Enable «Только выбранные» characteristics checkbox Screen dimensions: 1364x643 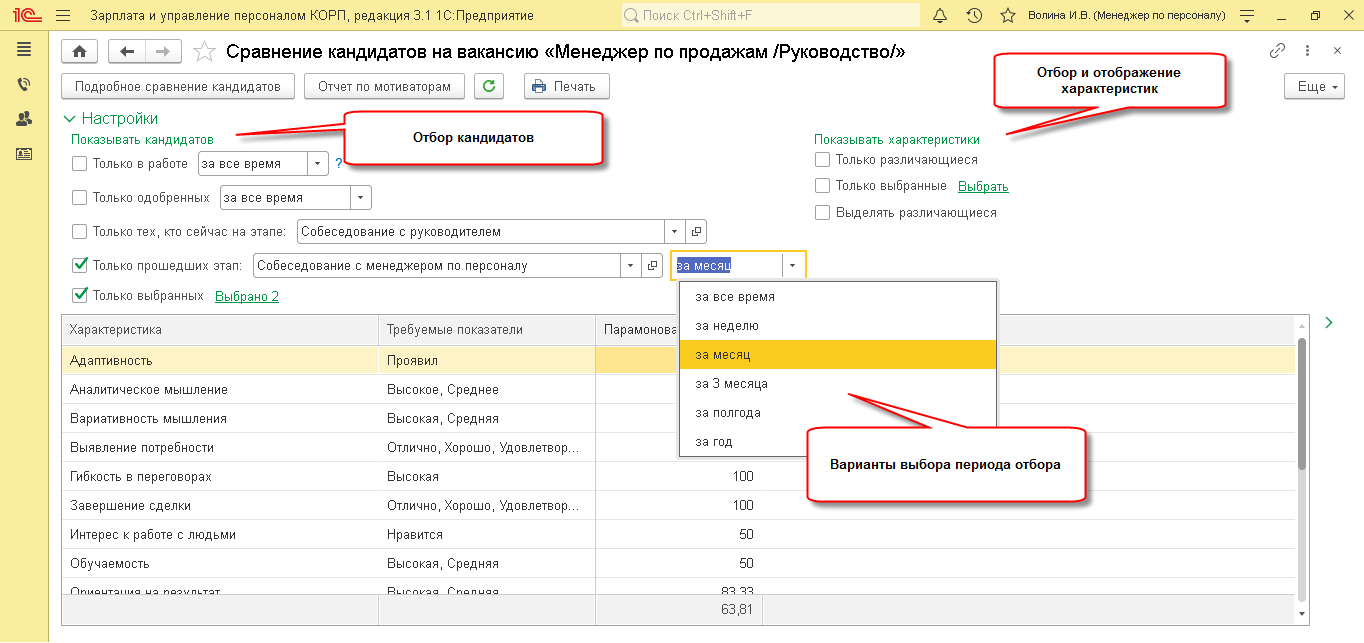coord(822,185)
